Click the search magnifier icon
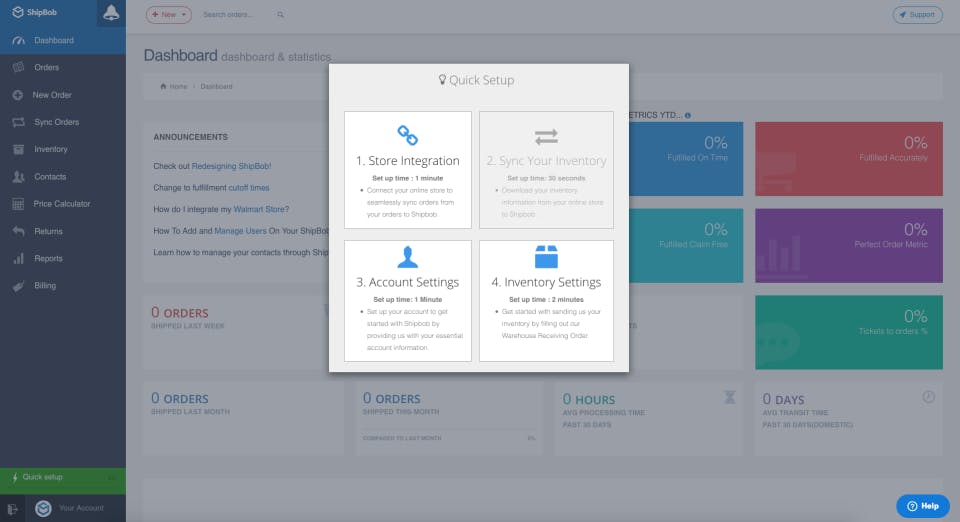 click(x=280, y=15)
